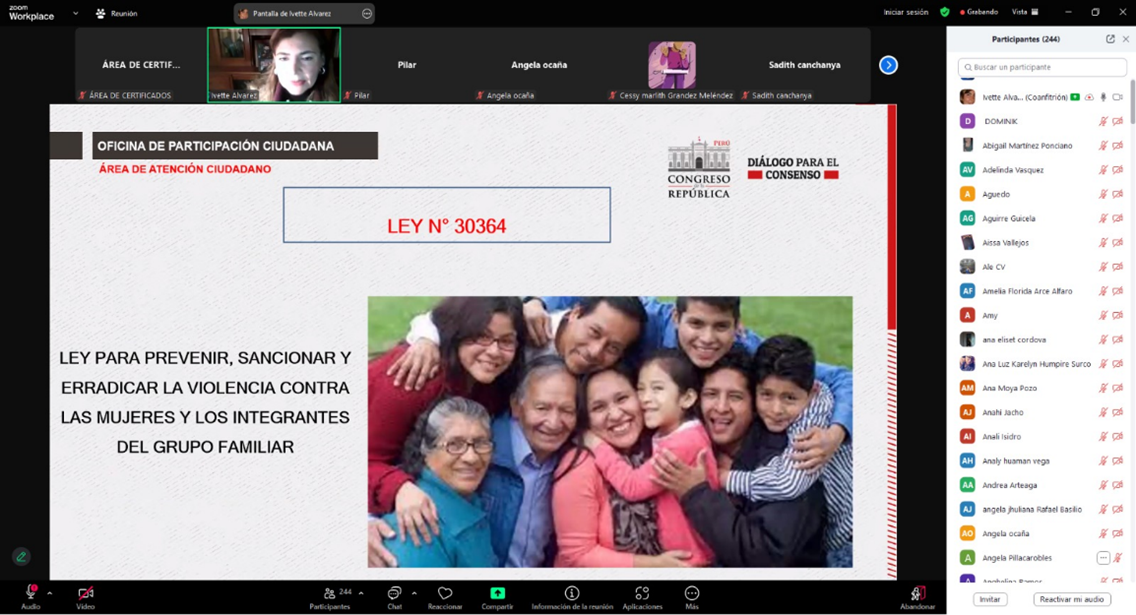Turn on camera with the Video button
This screenshot has height=615, width=1136.
coord(86,596)
